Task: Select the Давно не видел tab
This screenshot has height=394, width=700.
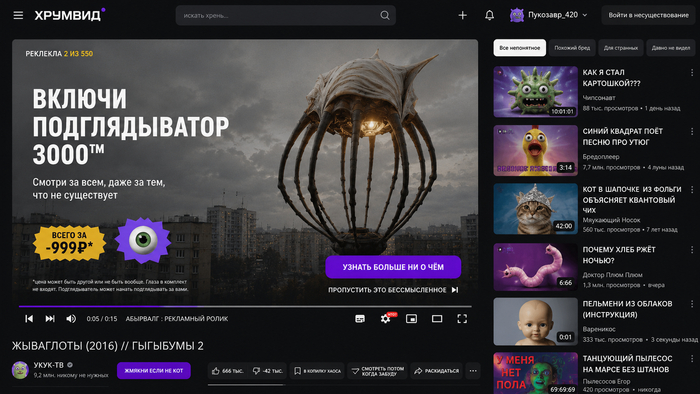Action: click(671, 48)
